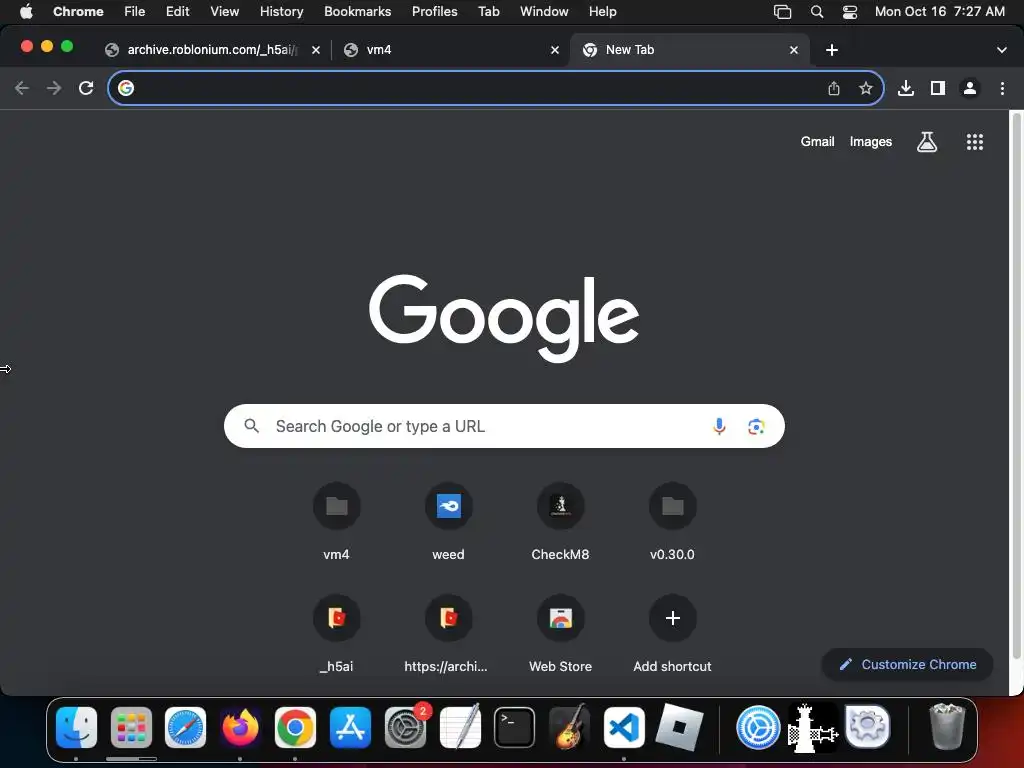Go back to previous page

click(x=22, y=88)
